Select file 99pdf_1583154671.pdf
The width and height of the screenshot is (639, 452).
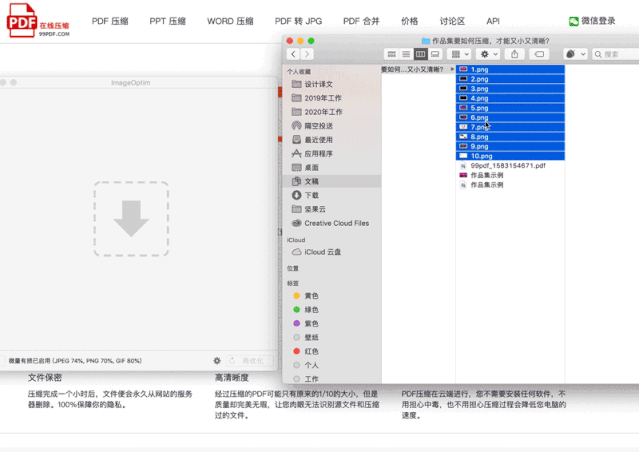508,166
